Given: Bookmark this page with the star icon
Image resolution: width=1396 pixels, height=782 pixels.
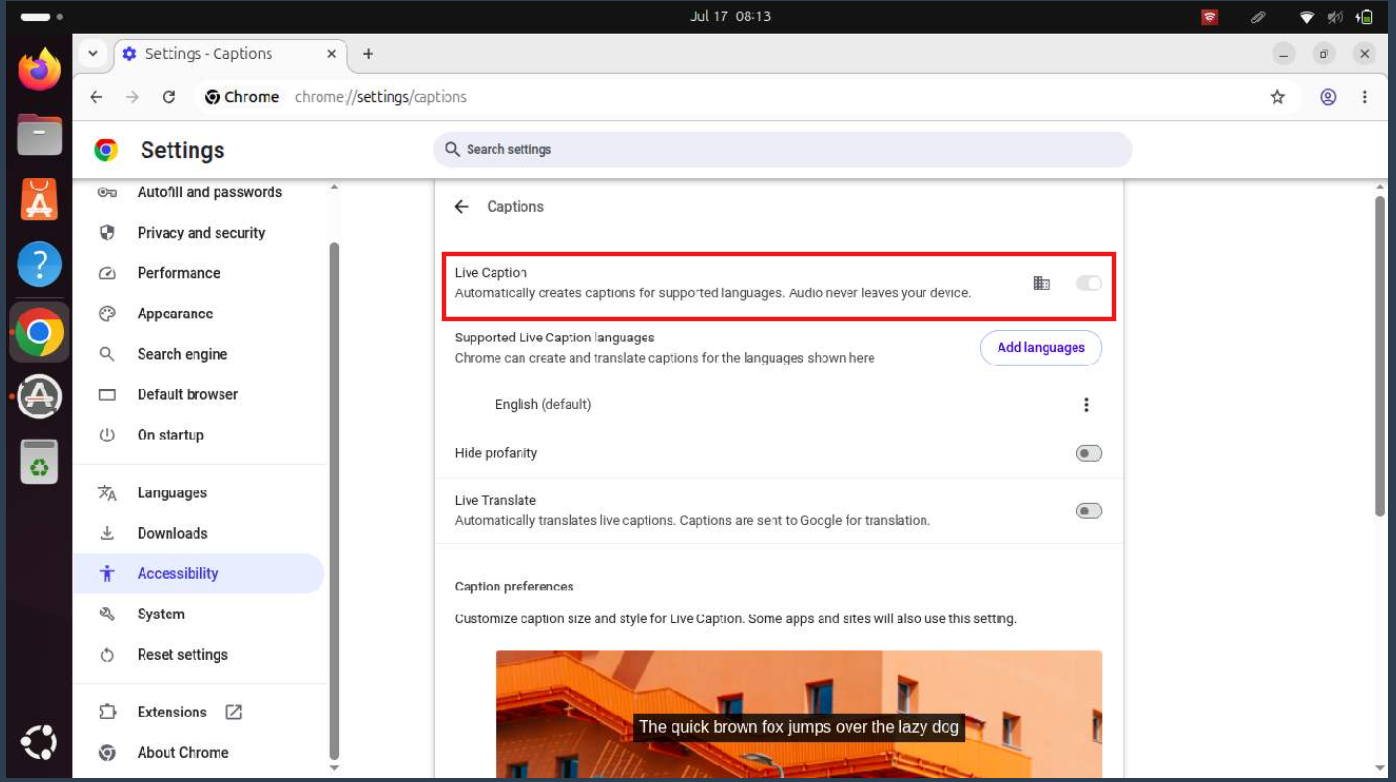Looking at the screenshot, I should (x=1277, y=97).
